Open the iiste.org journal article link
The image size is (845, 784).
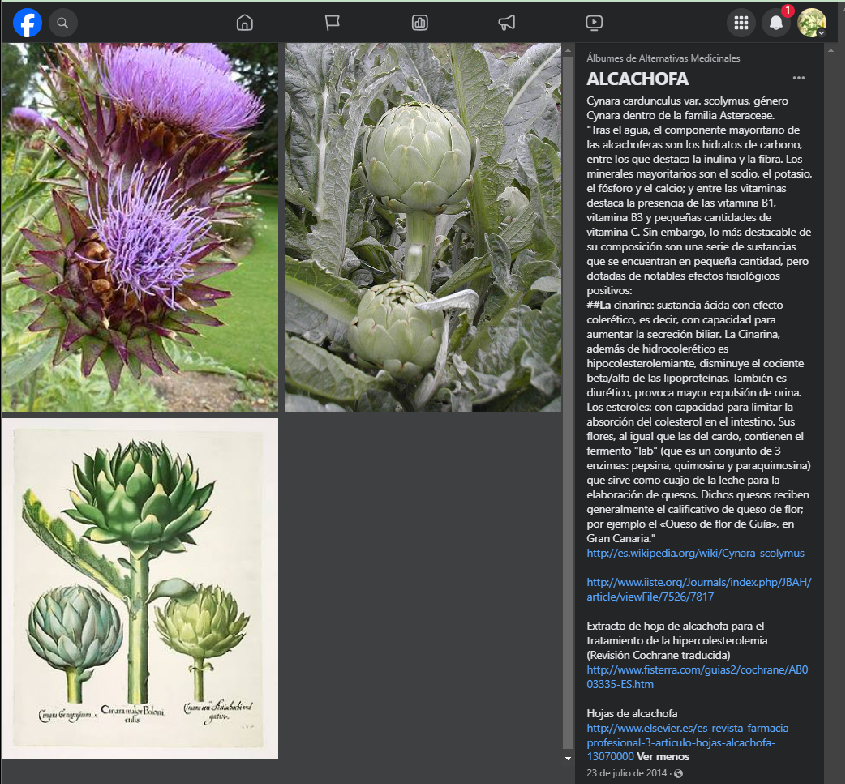click(698, 589)
